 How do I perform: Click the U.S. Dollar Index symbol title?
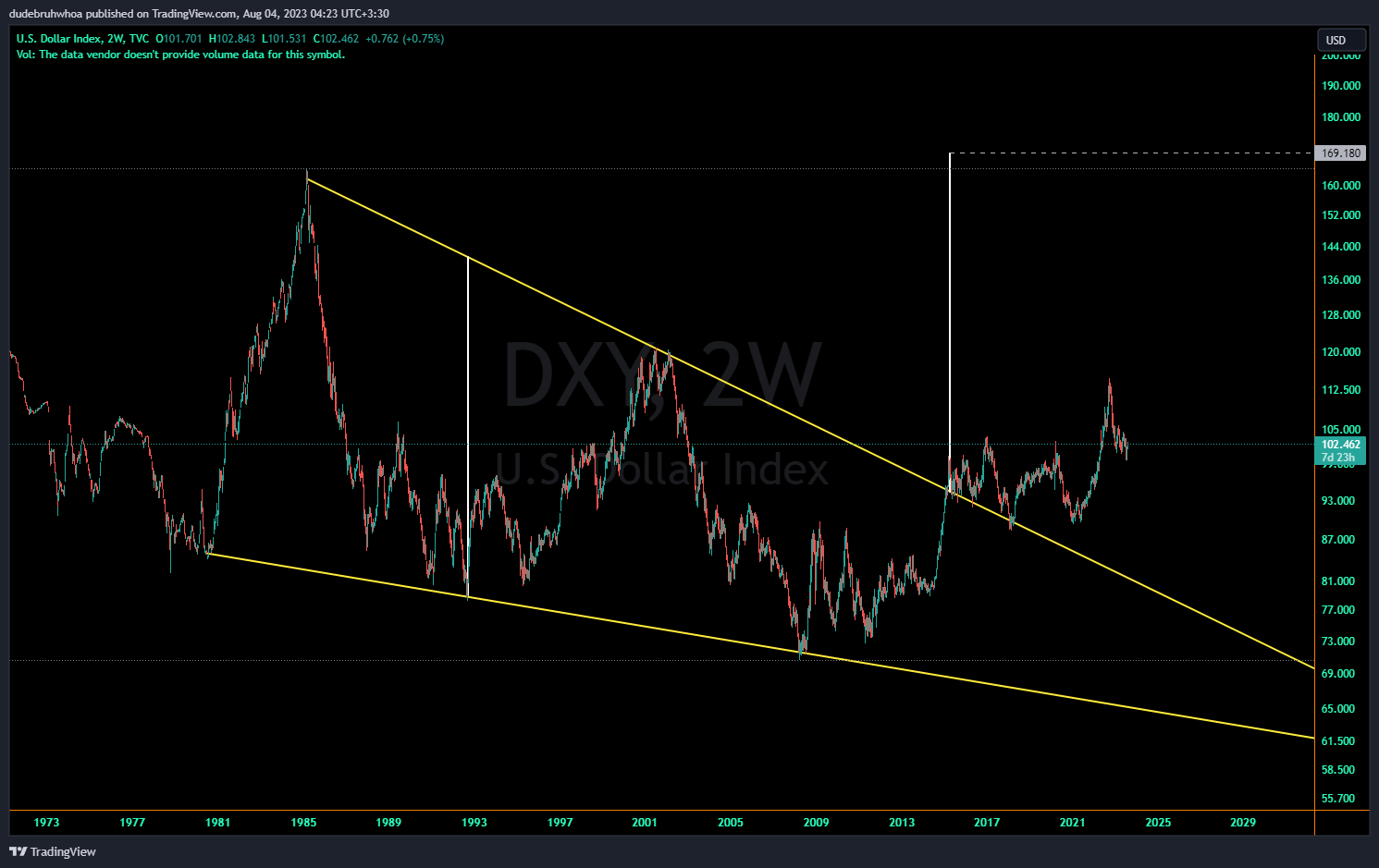58,39
